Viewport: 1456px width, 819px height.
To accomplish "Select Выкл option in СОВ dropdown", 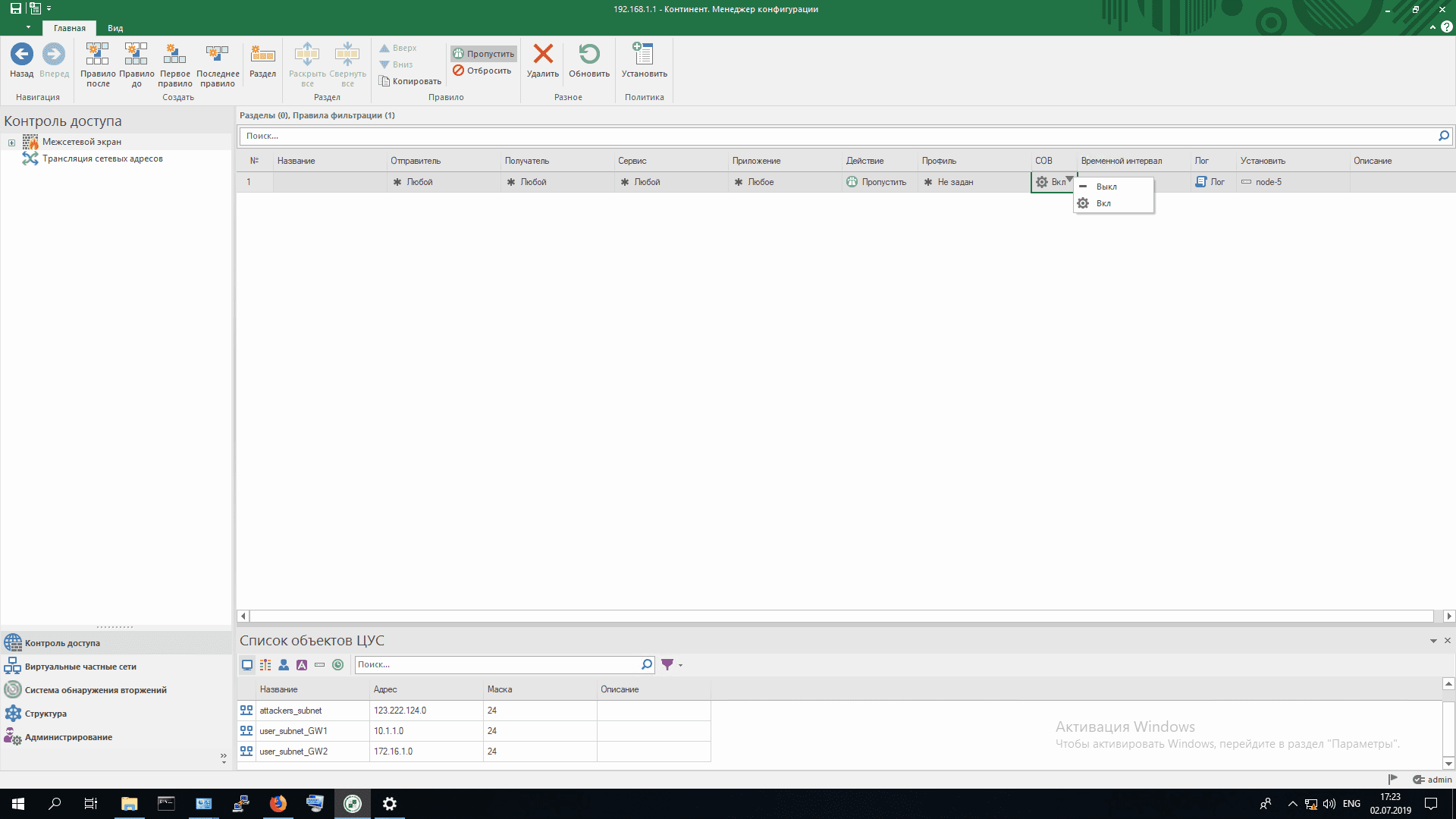I will point(1106,187).
